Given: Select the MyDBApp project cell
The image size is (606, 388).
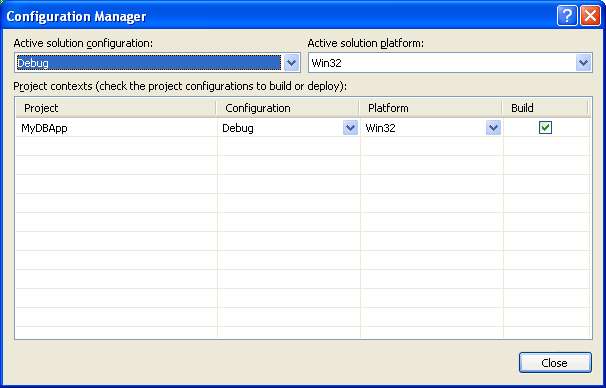Looking at the screenshot, I should click(116, 128).
